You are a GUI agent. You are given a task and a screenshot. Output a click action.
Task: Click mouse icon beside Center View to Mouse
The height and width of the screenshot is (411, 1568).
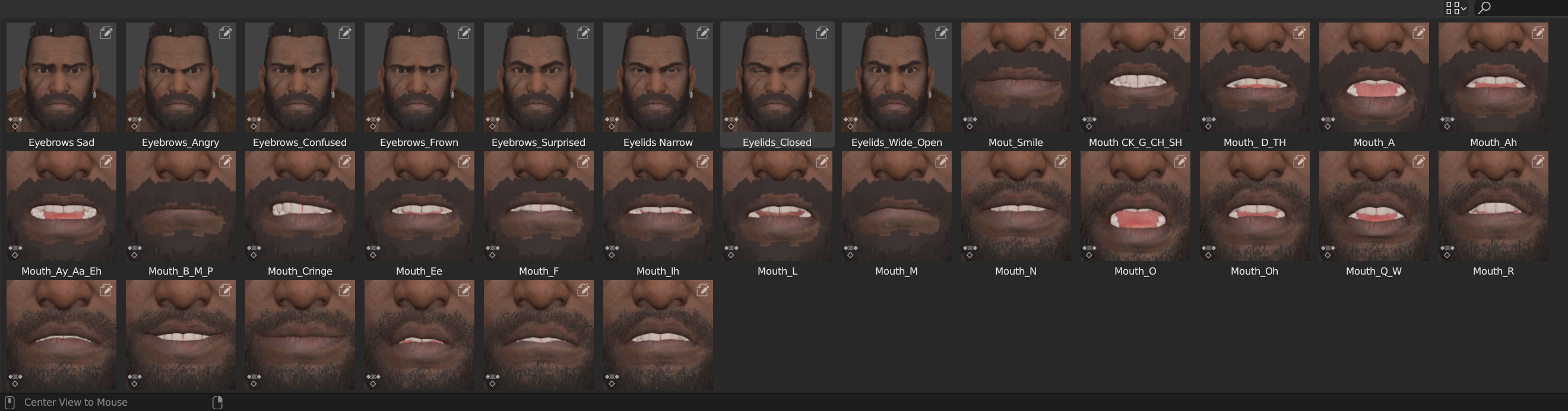(x=9, y=403)
